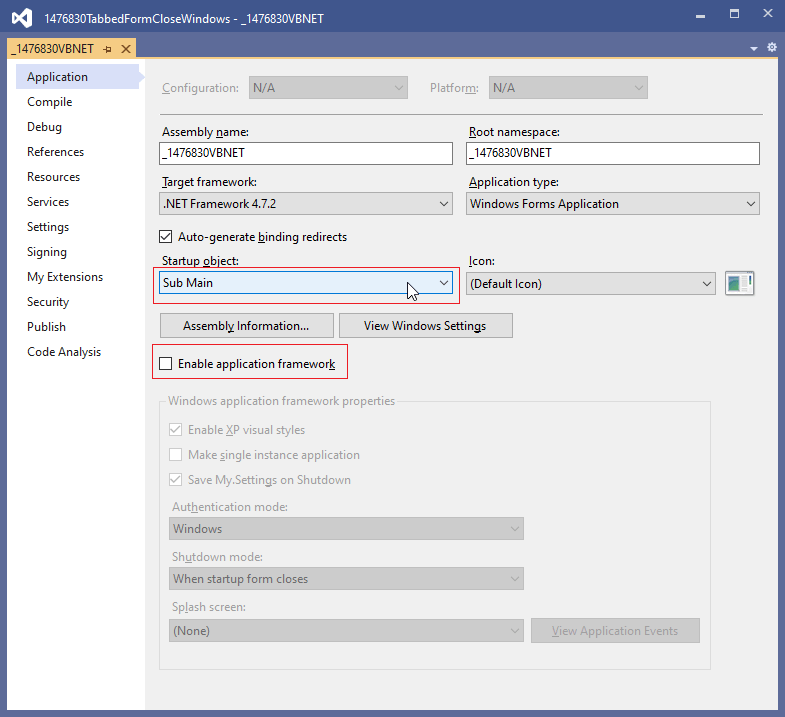The width and height of the screenshot is (785, 717).
Task: Open the References page
Action: [x=56, y=152]
